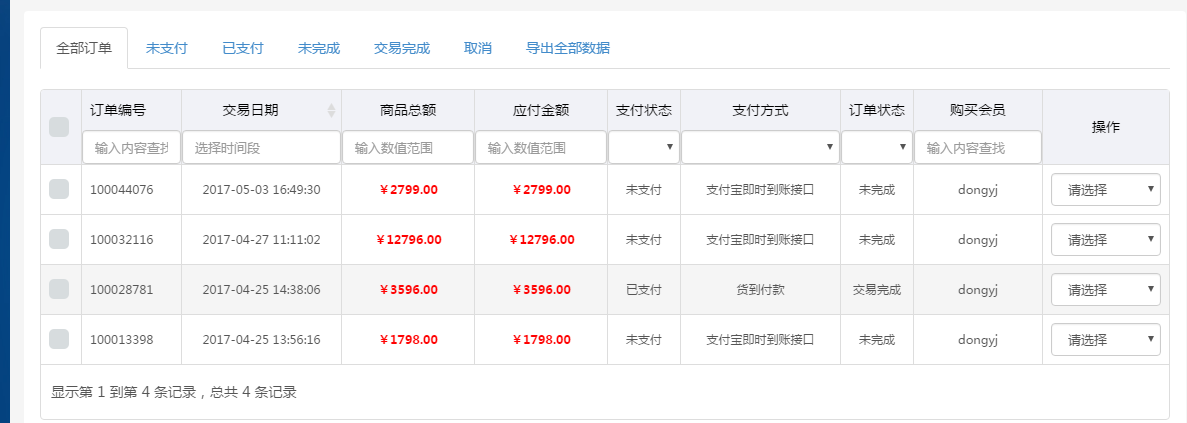Focus the 购买会员 search box
This screenshot has width=1187, height=423.
pyautogui.click(x=977, y=148)
